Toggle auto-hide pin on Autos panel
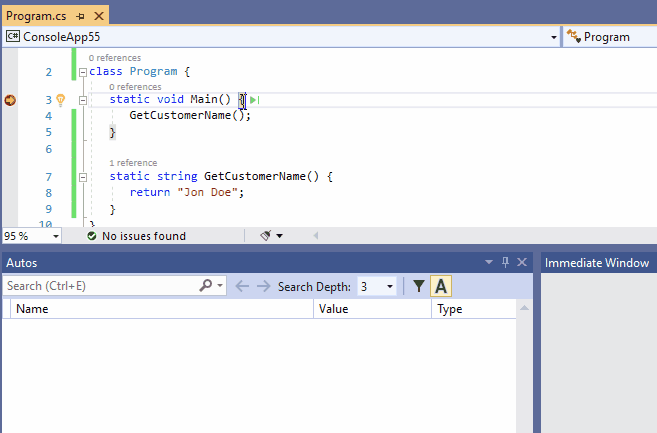The height and width of the screenshot is (433, 657). pos(505,262)
